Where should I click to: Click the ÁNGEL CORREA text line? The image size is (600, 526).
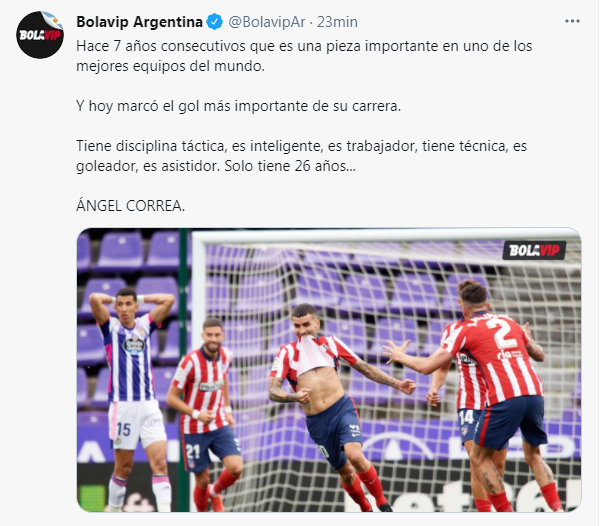tap(130, 206)
